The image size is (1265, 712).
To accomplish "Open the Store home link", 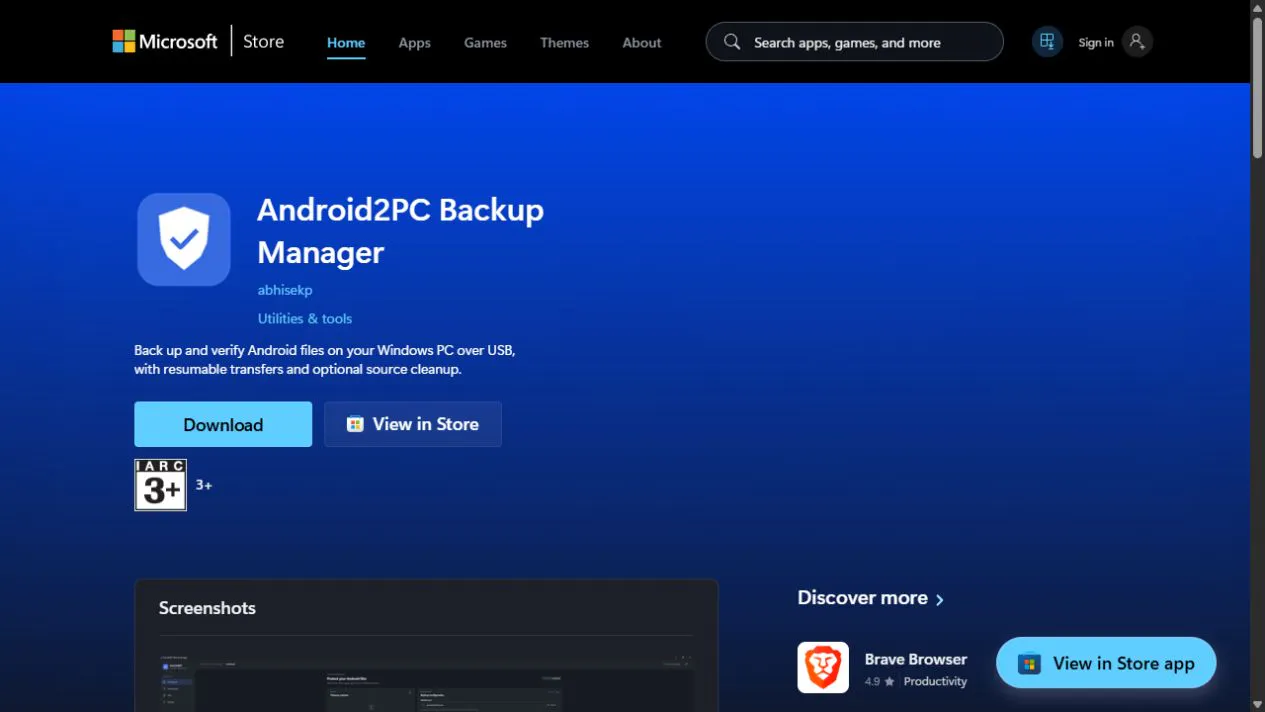I will [263, 41].
